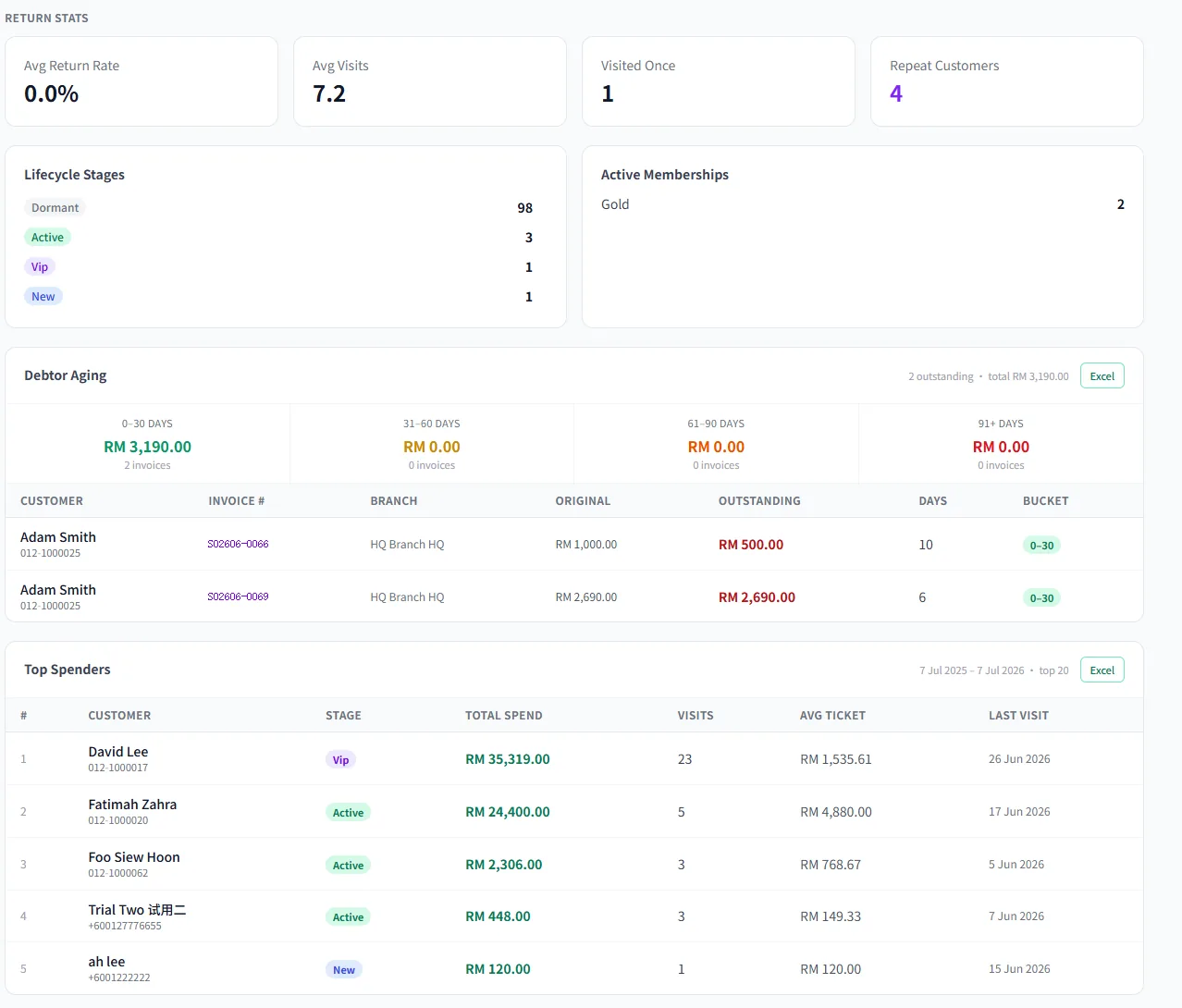Click outstanding amount RM 2,690.00

coord(757,597)
